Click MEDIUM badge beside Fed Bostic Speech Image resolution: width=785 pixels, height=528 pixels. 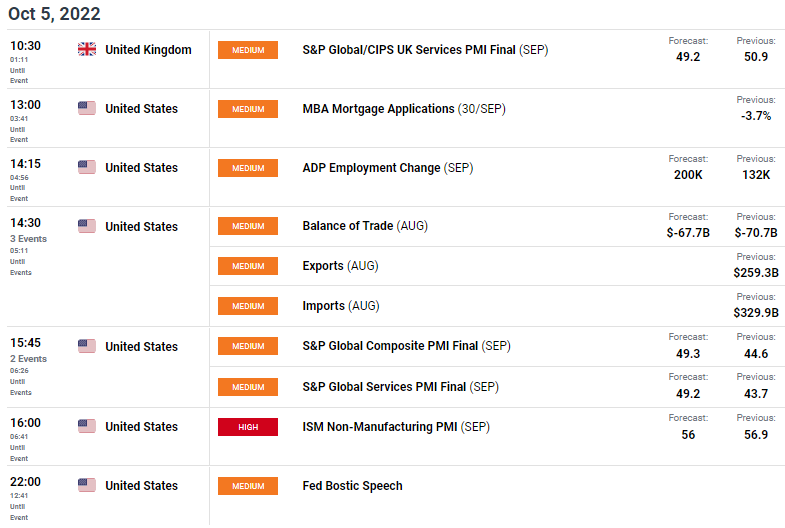[248, 486]
